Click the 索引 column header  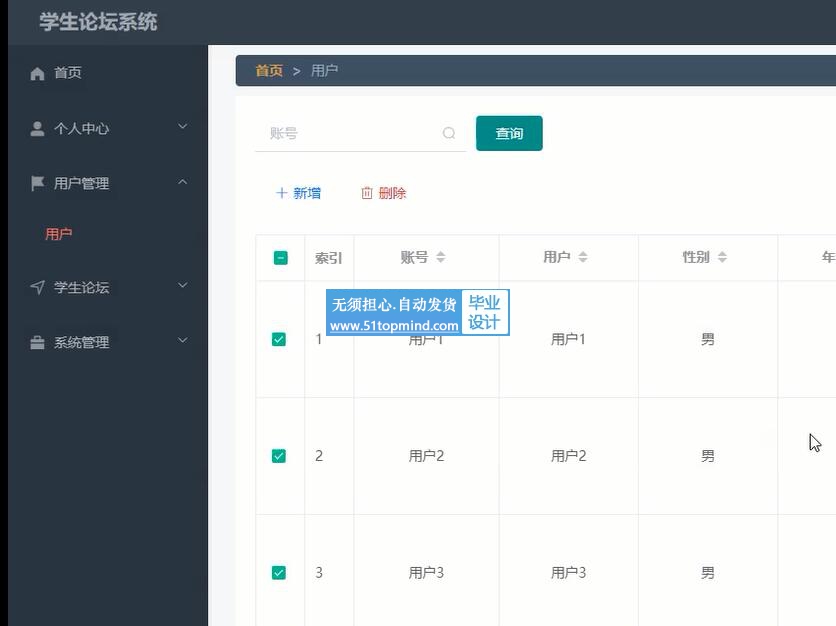[x=328, y=258]
